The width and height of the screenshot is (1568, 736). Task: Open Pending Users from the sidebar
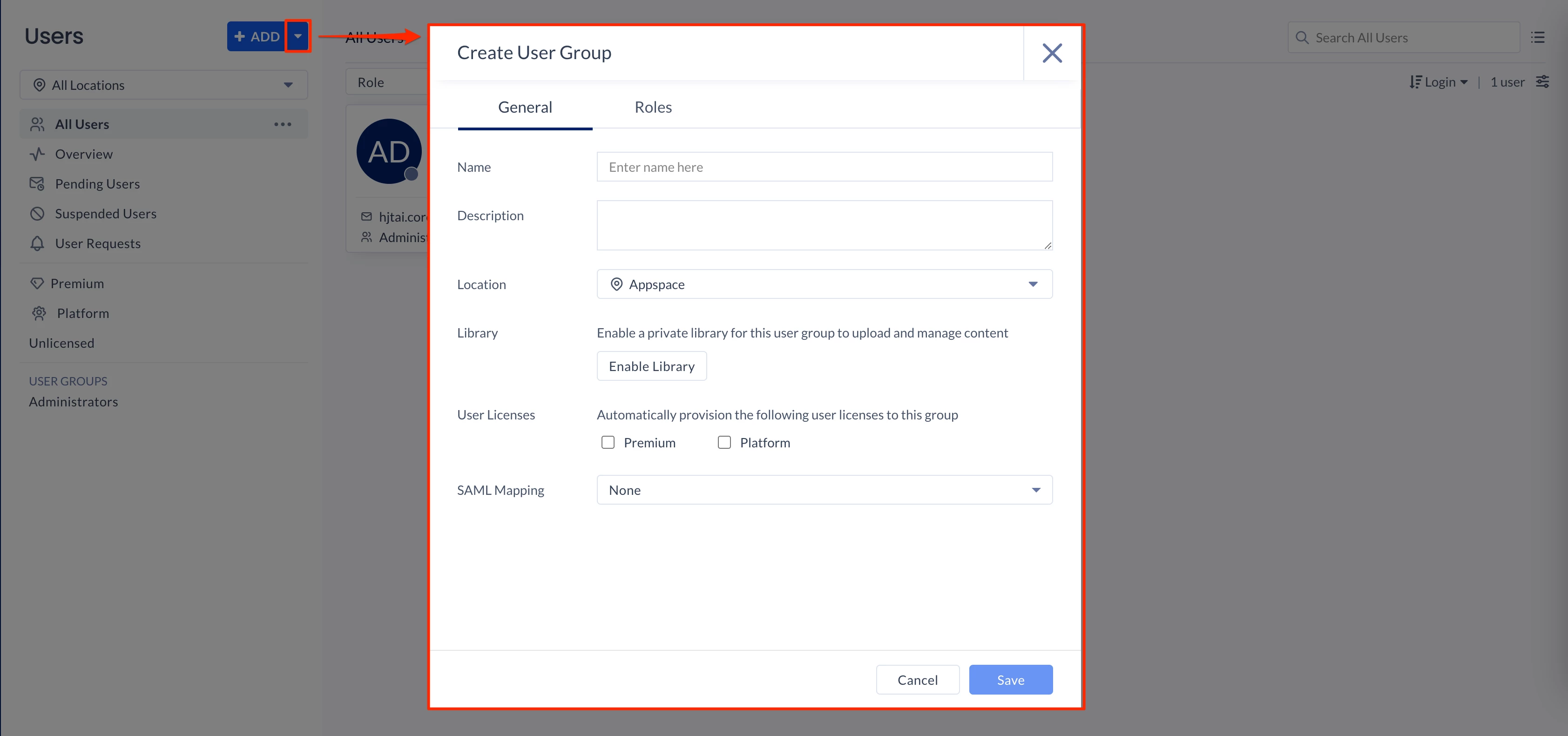[x=97, y=184]
